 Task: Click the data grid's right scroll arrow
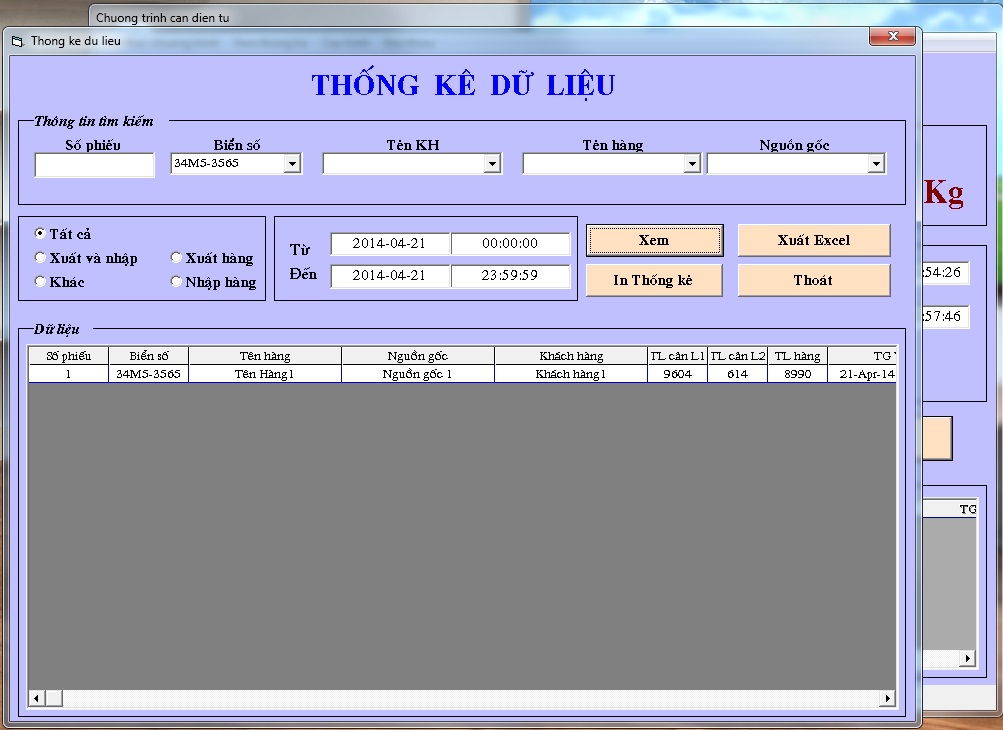887,698
